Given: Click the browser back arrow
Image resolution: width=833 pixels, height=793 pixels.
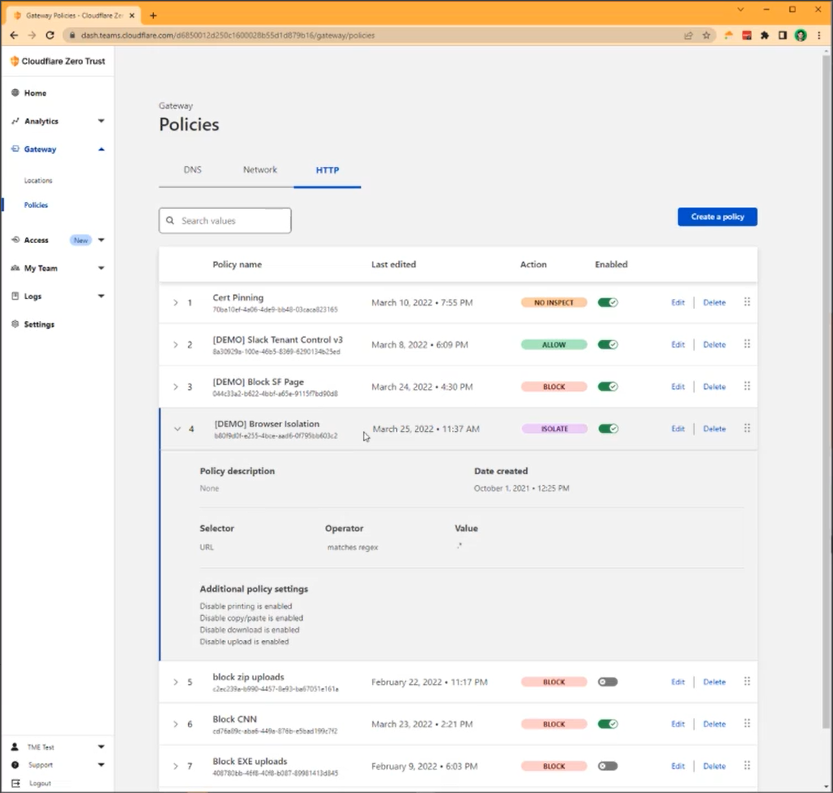Looking at the screenshot, I should pos(14,35).
